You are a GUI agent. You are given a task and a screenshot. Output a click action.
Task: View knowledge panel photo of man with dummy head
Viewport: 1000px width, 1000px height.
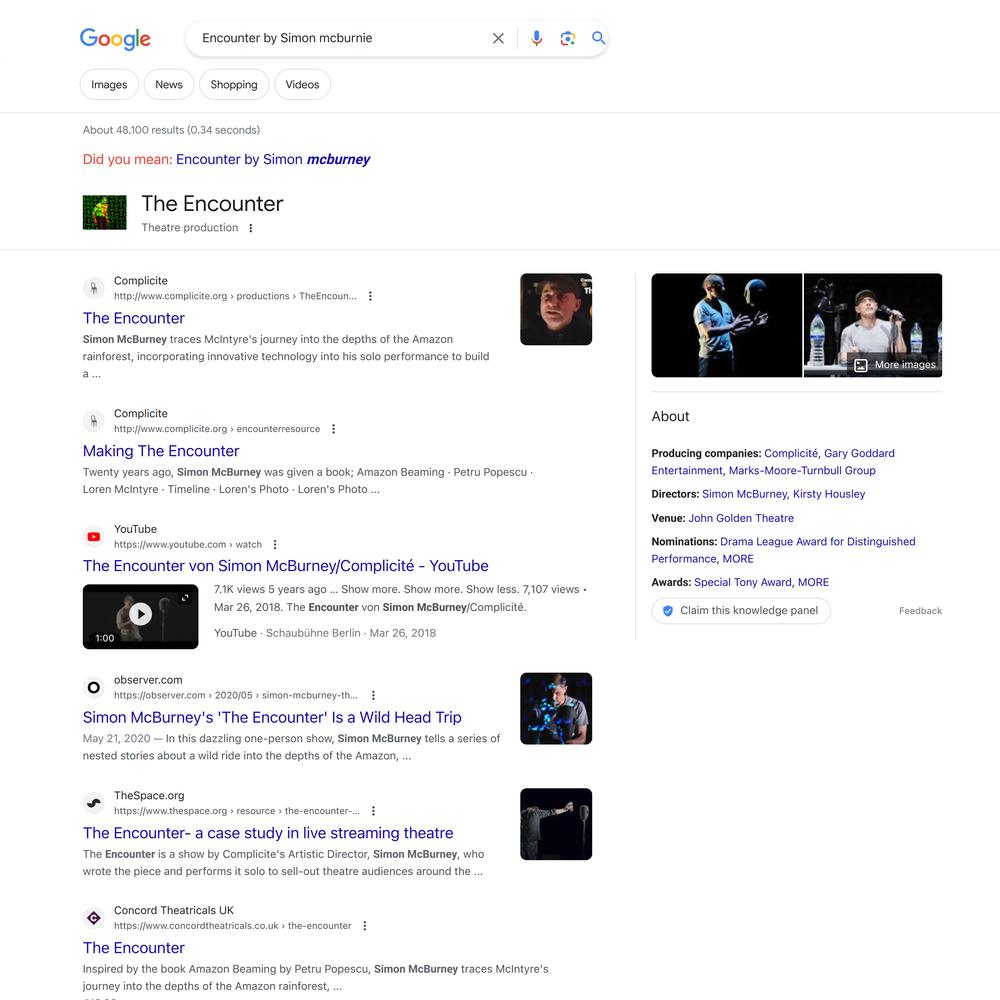[x=726, y=325]
